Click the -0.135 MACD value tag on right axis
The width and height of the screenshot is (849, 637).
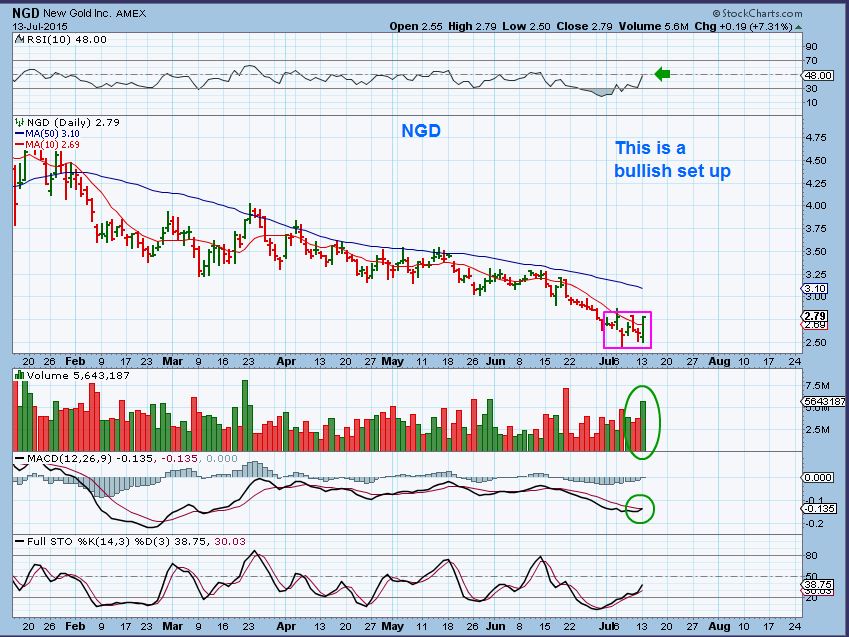click(x=819, y=509)
